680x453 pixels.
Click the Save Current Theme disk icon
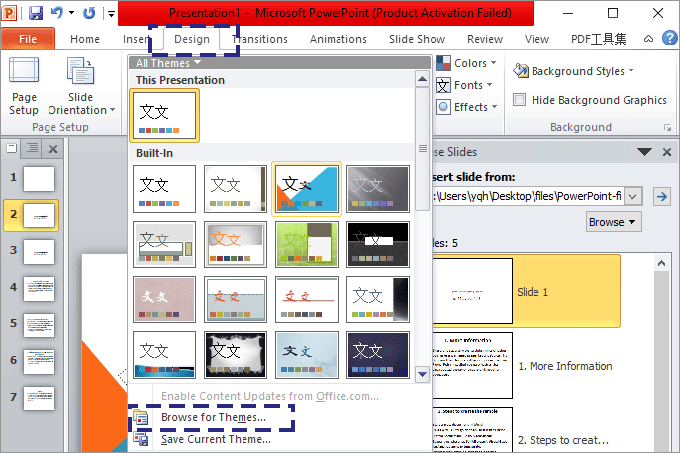click(141, 439)
